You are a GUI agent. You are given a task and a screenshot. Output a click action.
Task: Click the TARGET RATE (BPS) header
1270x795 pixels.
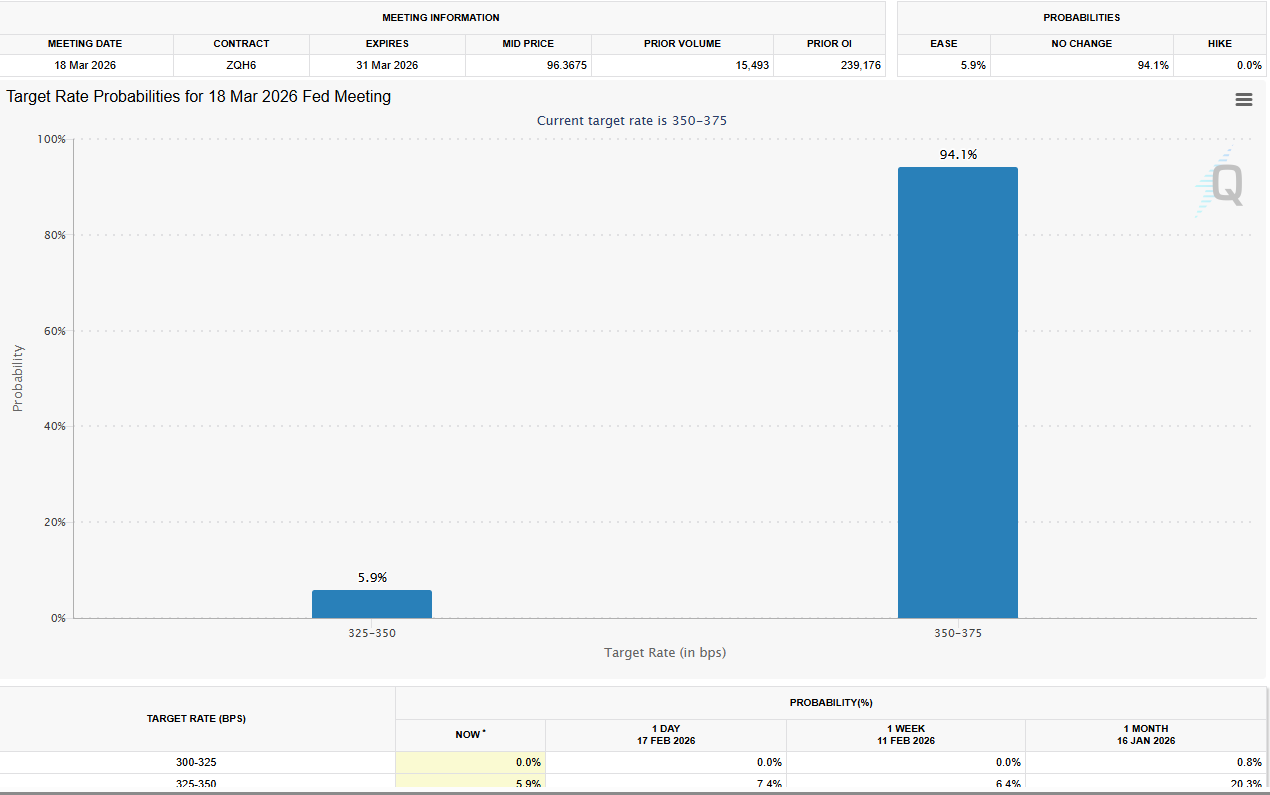pyautogui.click(x=196, y=718)
